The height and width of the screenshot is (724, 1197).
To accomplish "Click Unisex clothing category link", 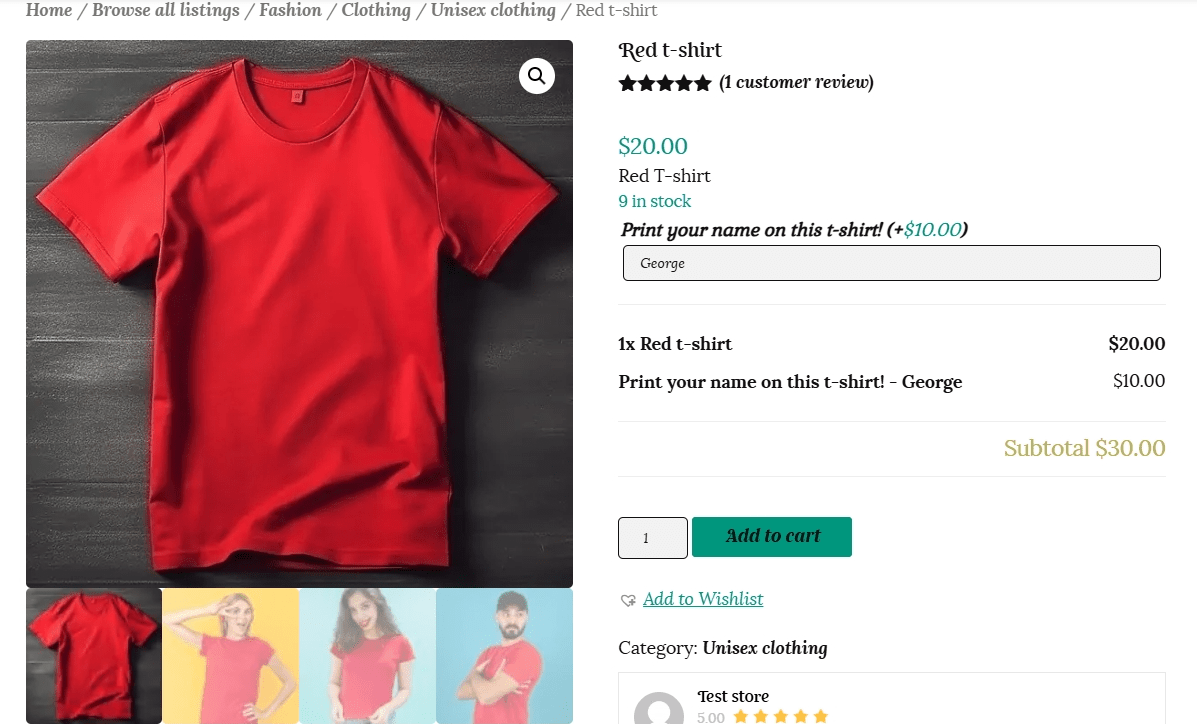I will [765, 648].
